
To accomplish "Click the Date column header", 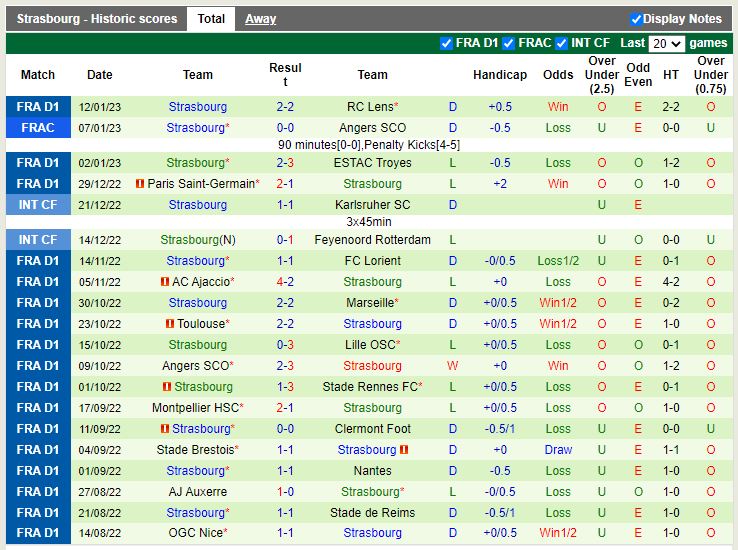I will pos(100,75).
